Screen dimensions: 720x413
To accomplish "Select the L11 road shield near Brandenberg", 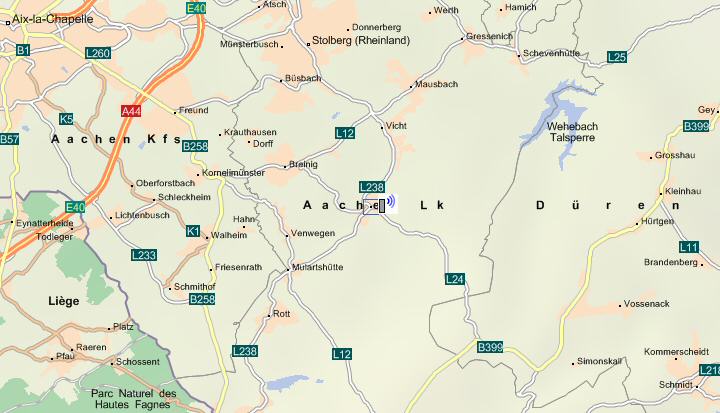I will coord(689,247).
